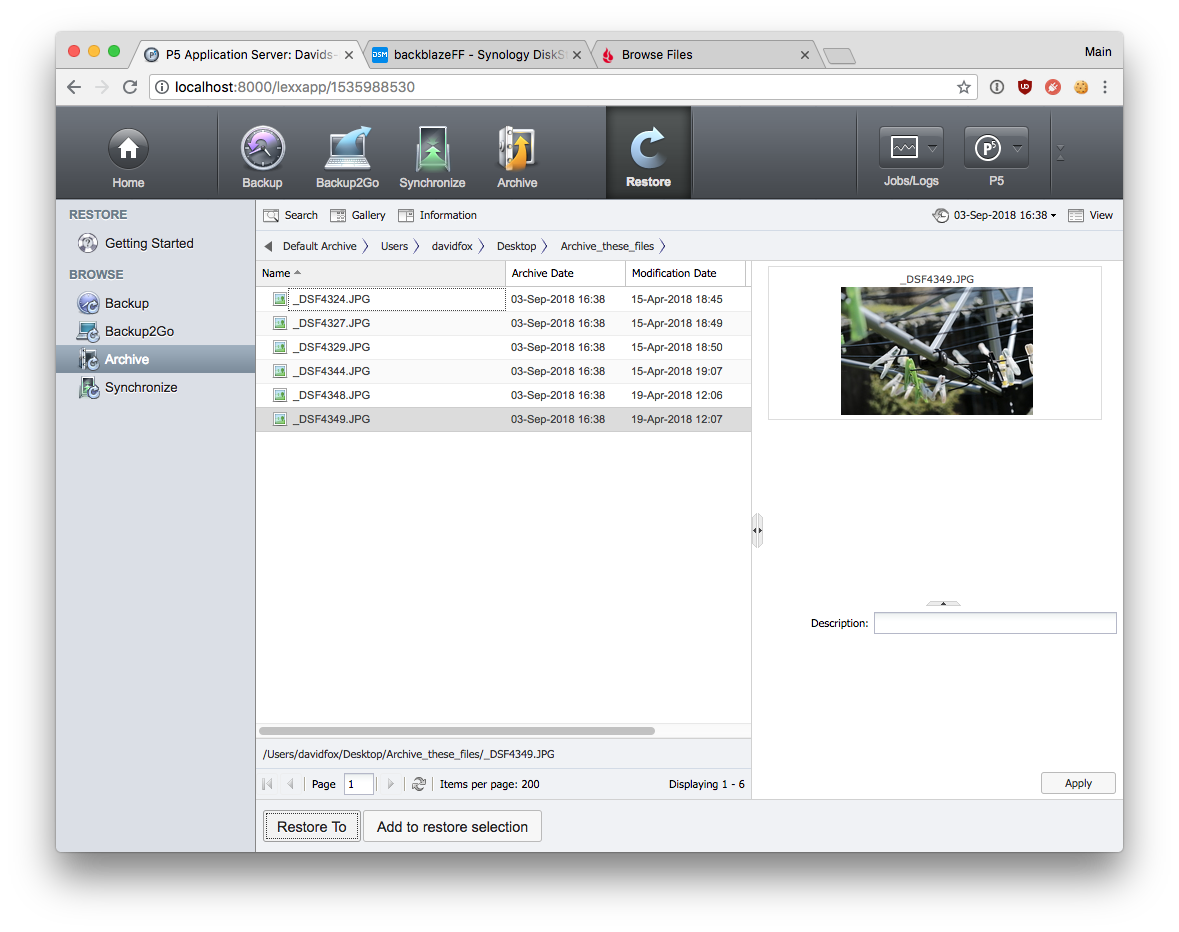This screenshot has width=1179, height=932.
Task: Click the Restore To button
Action: pos(312,827)
